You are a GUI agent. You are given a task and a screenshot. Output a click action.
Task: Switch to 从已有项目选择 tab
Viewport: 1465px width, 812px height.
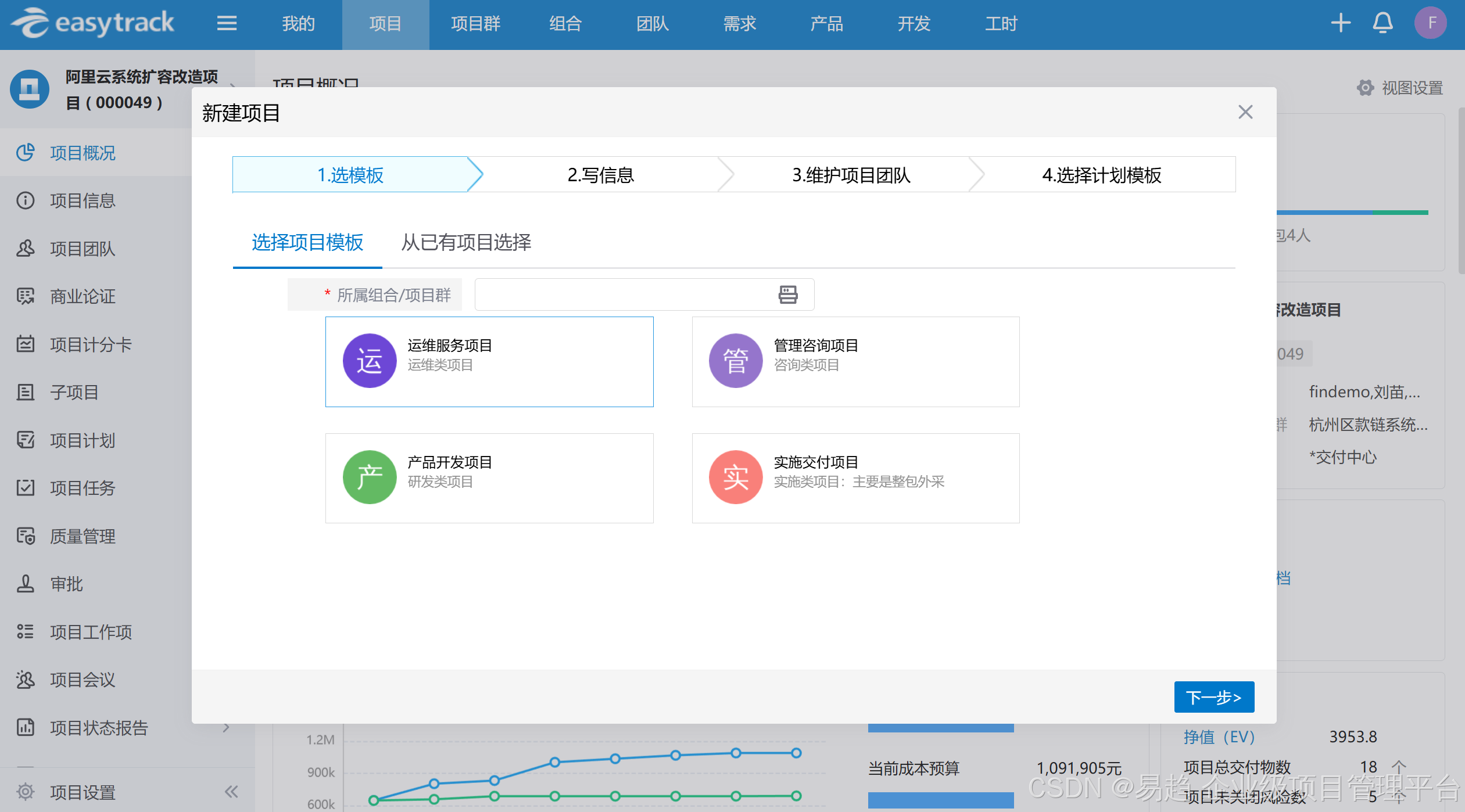(466, 242)
